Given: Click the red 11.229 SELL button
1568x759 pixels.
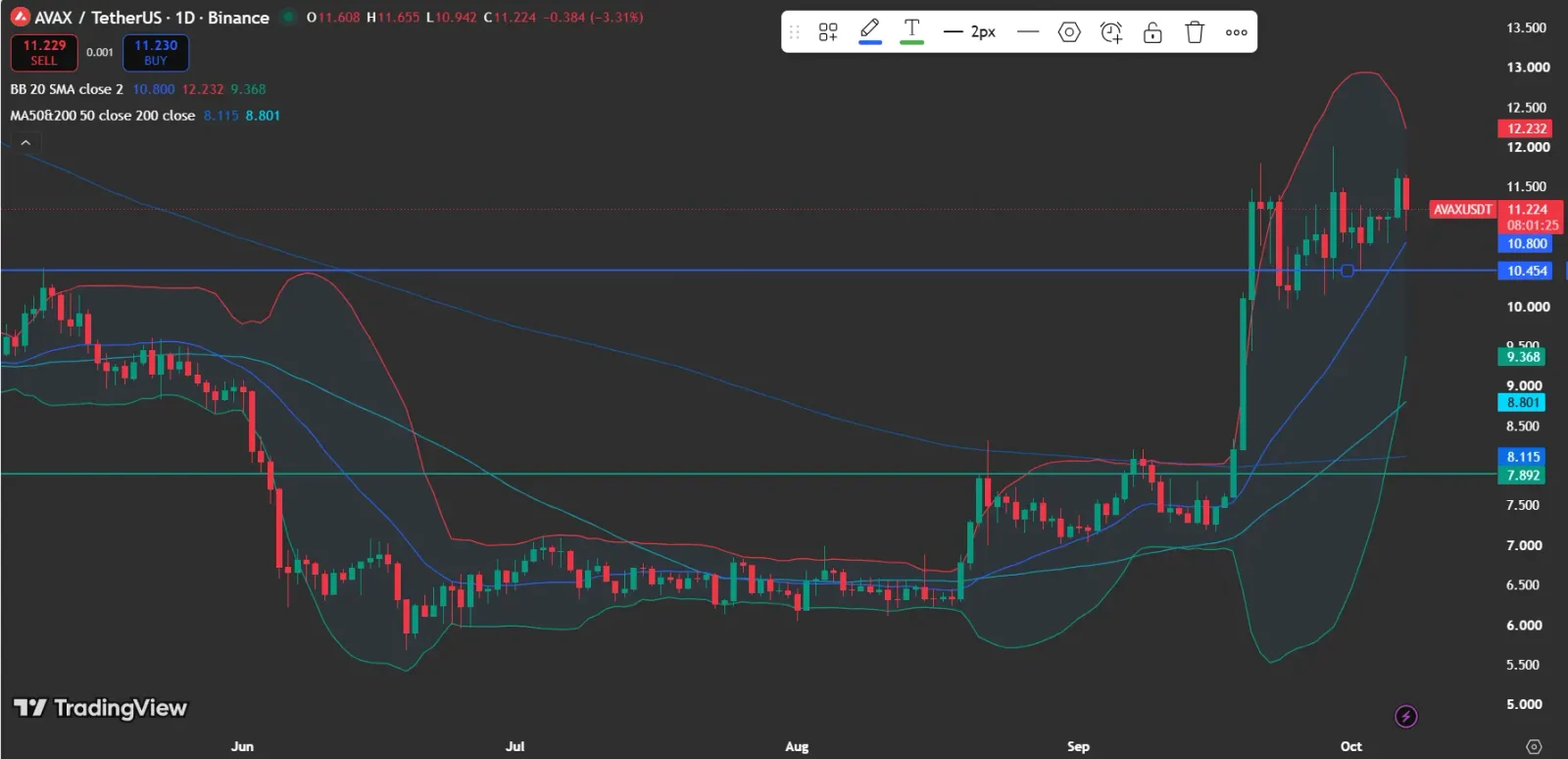Looking at the screenshot, I should (44, 53).
